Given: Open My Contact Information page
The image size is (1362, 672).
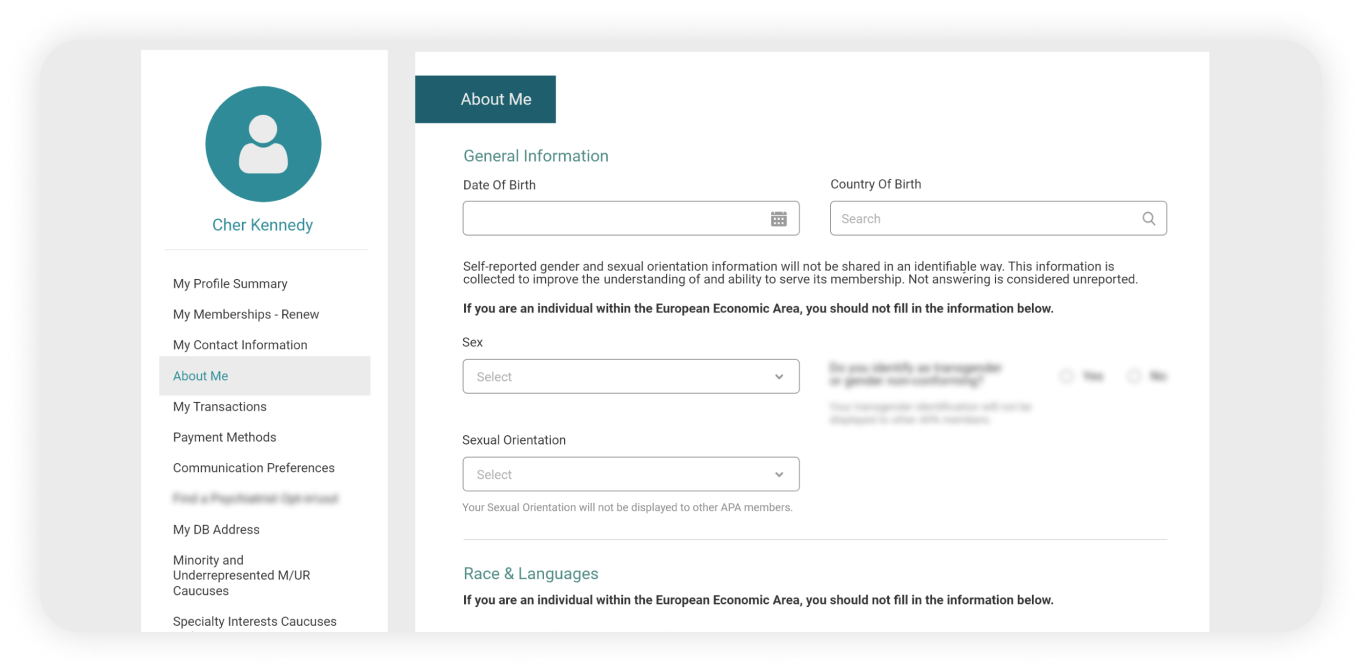Looking at the screenshot, I should pos(240,345).
